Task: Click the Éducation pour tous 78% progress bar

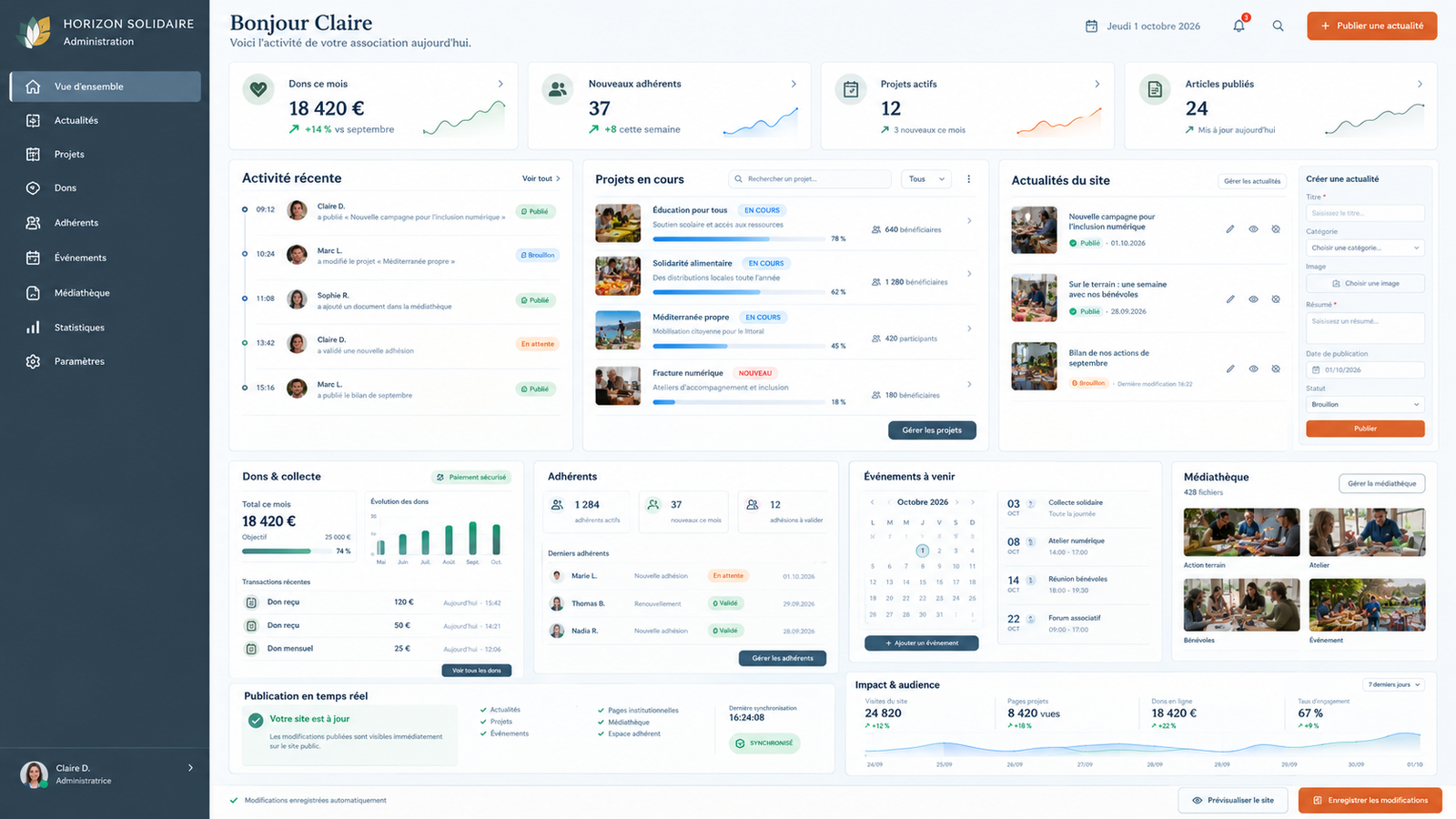Action: click(x=738, y=238)
